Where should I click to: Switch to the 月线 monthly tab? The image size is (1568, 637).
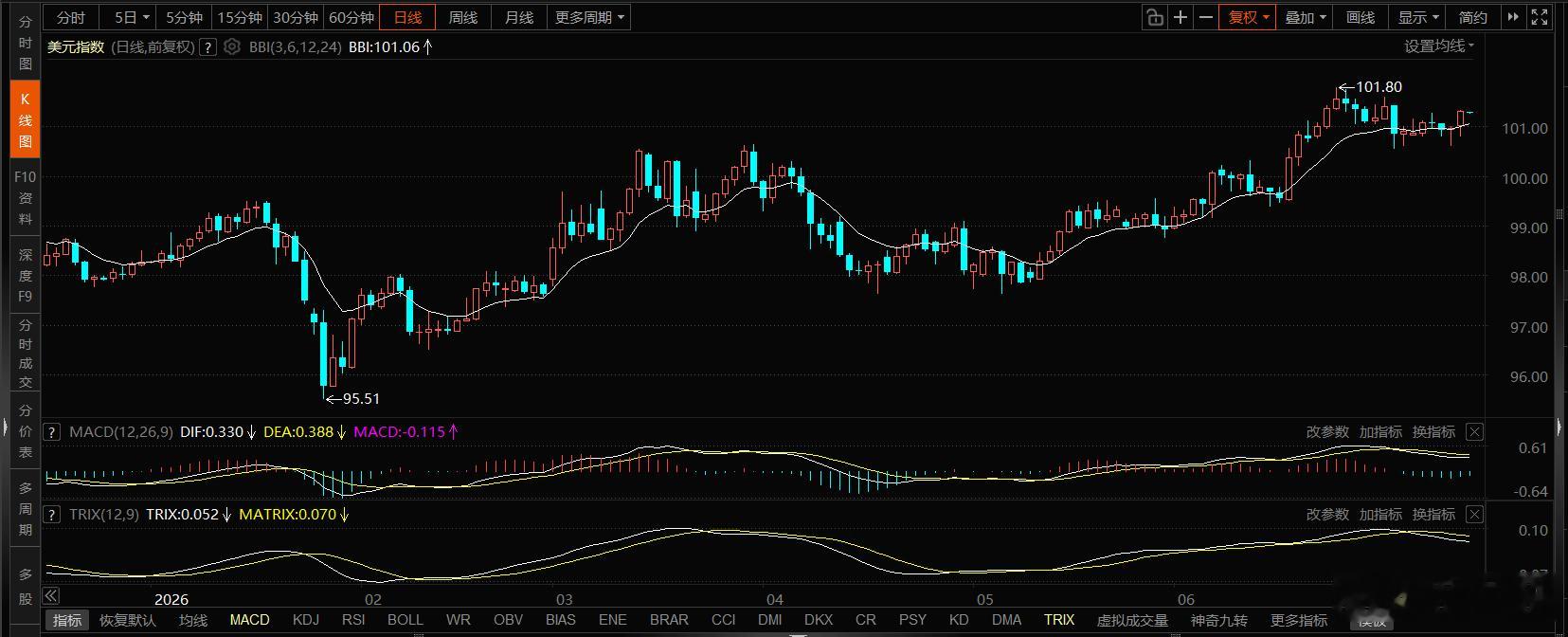click(519, 17)
